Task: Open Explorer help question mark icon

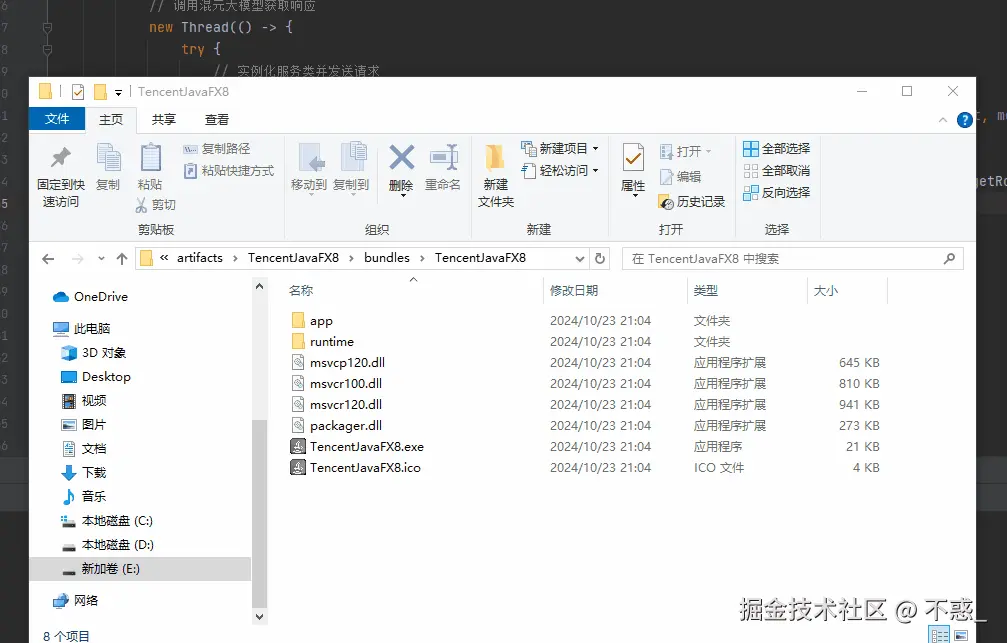Action: (965, 120)
